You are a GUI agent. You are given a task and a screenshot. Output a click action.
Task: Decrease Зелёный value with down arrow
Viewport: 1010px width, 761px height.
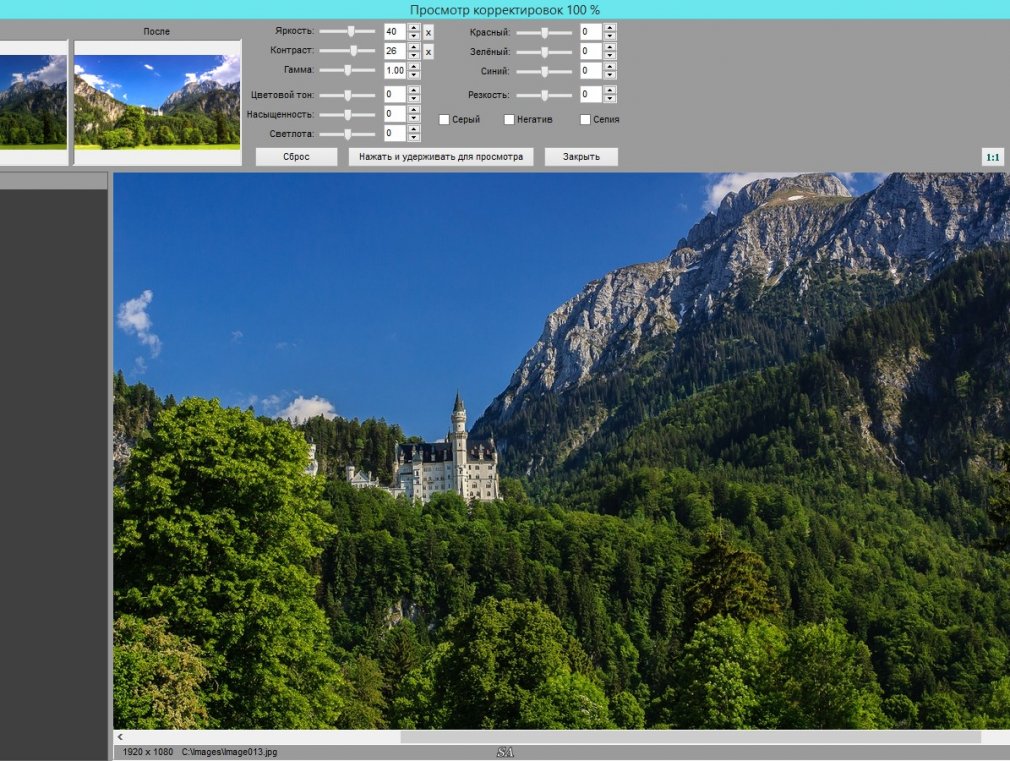pyautogui.click(x=610, y=55)
